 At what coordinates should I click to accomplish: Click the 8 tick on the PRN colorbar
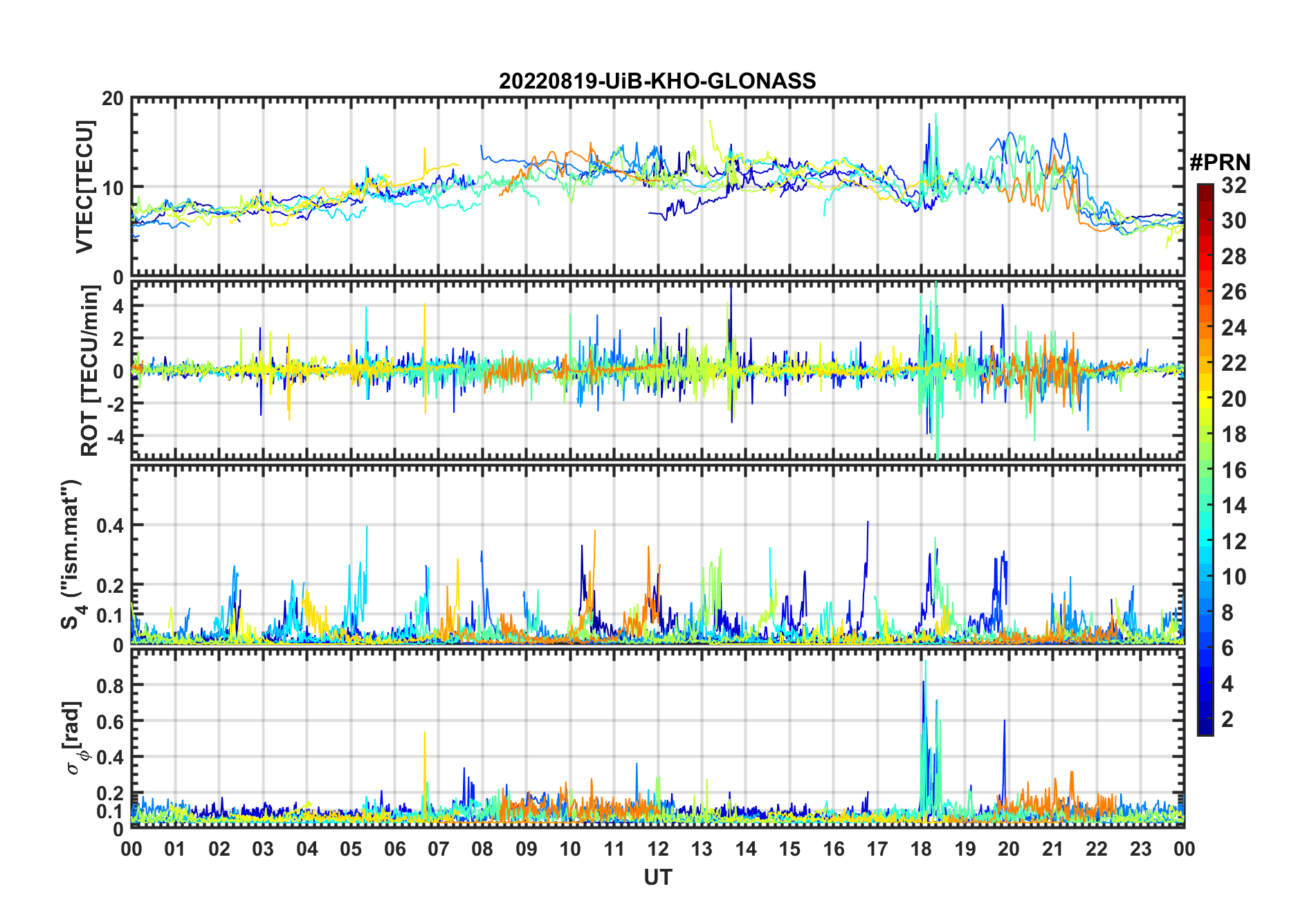tap(1227, 613)
